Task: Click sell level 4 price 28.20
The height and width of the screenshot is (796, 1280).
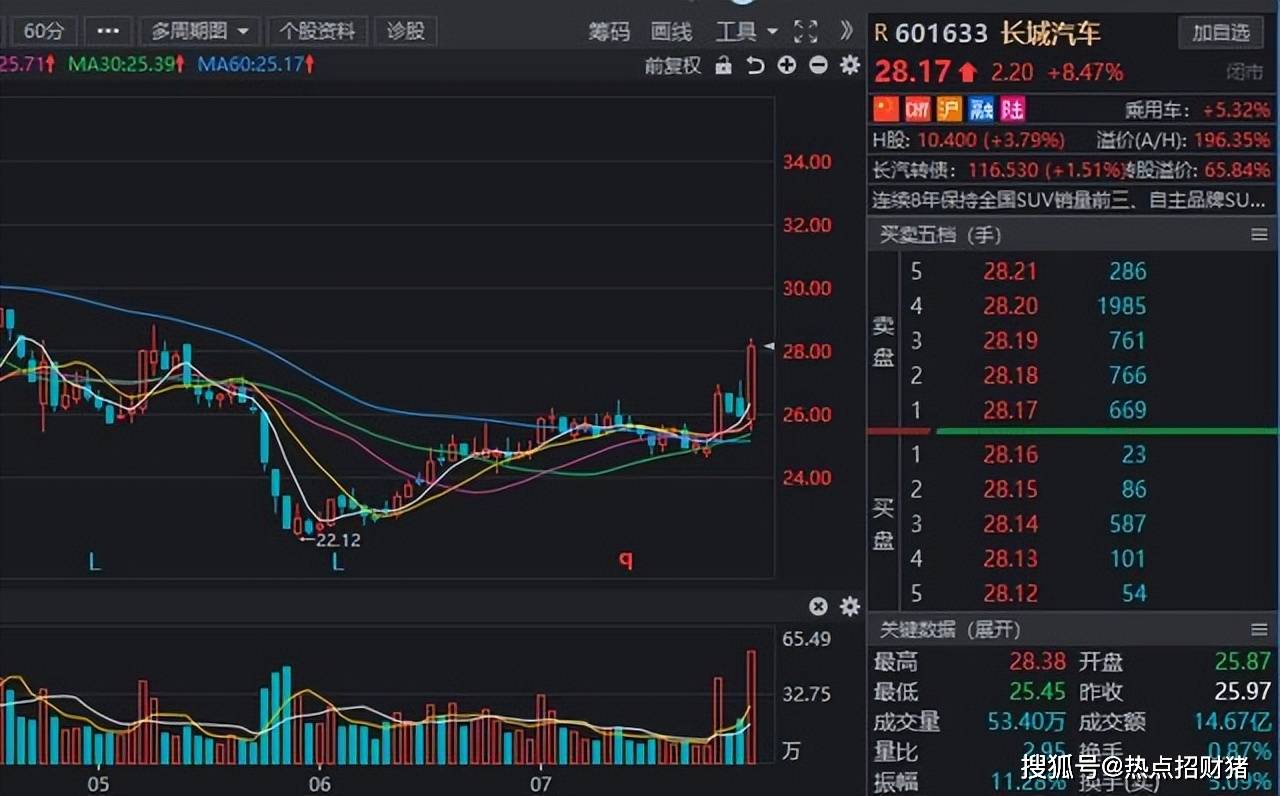Action: [x=1010, y=306]
